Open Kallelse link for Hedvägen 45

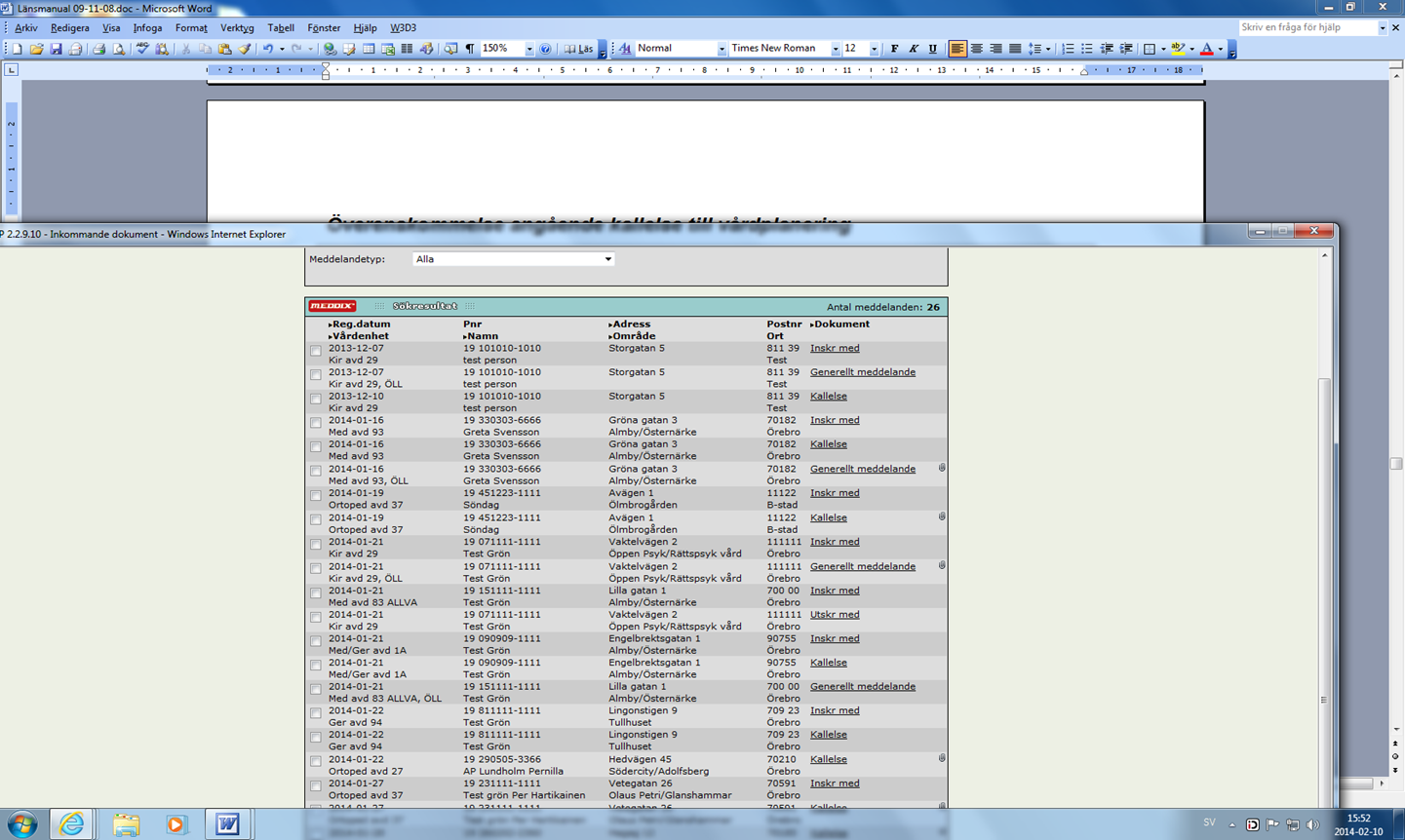point(829,760)
